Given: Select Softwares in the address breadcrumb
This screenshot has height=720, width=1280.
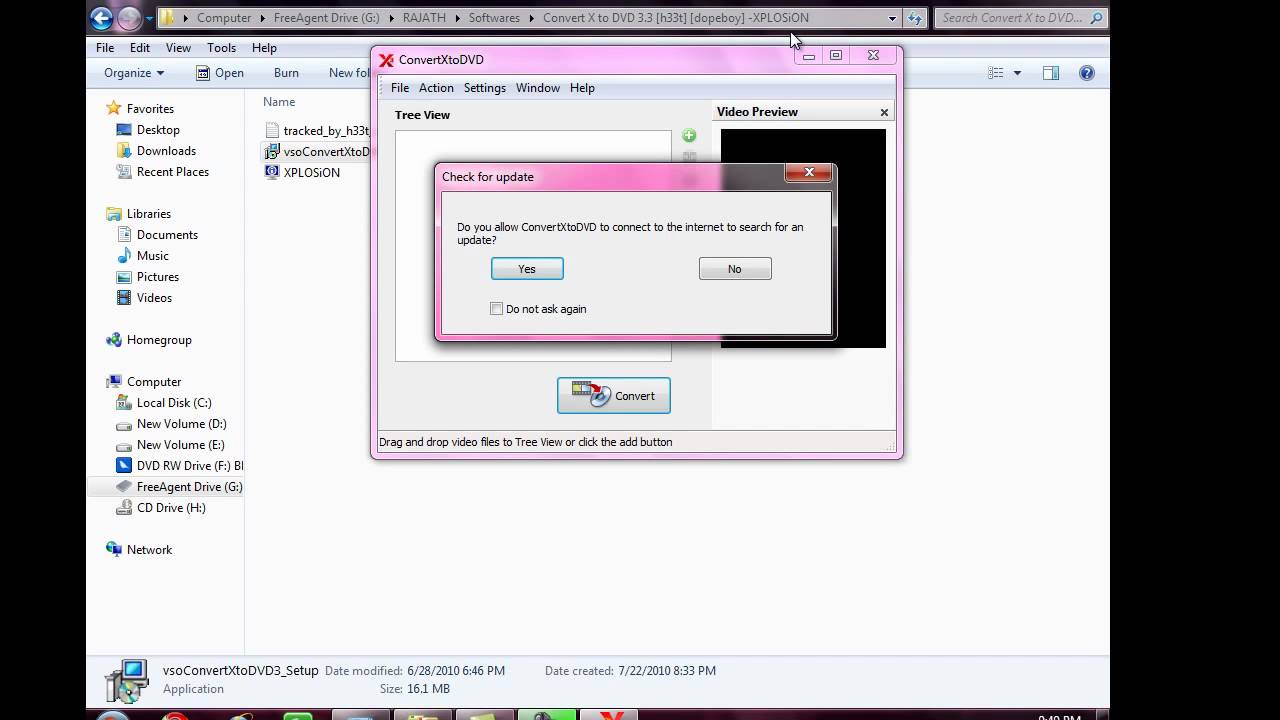Looking at the screenshot, I should [494, 18].
